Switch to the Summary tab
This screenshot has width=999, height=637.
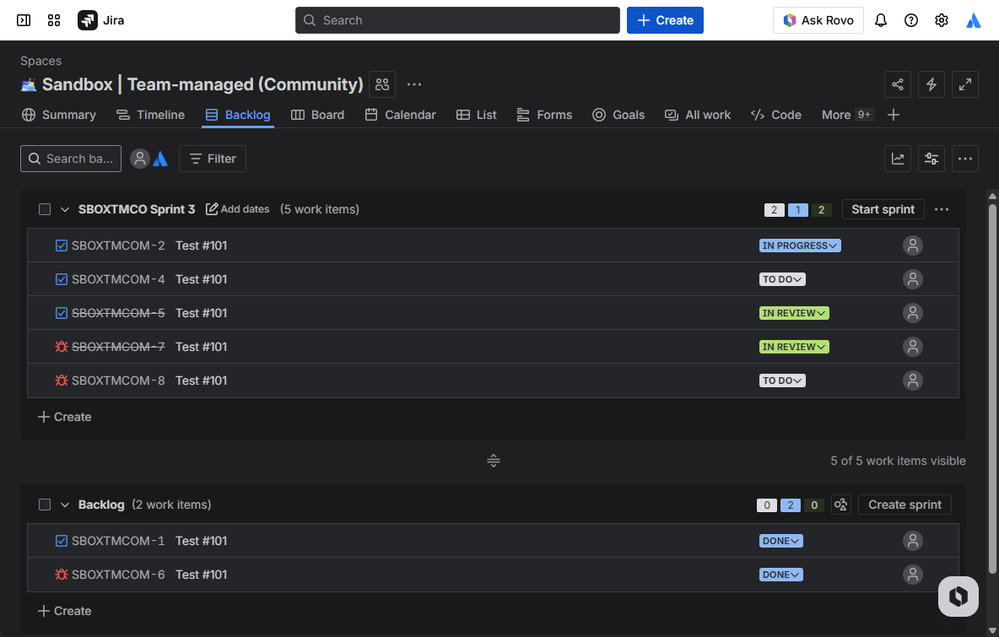click(x=59, y=115)
